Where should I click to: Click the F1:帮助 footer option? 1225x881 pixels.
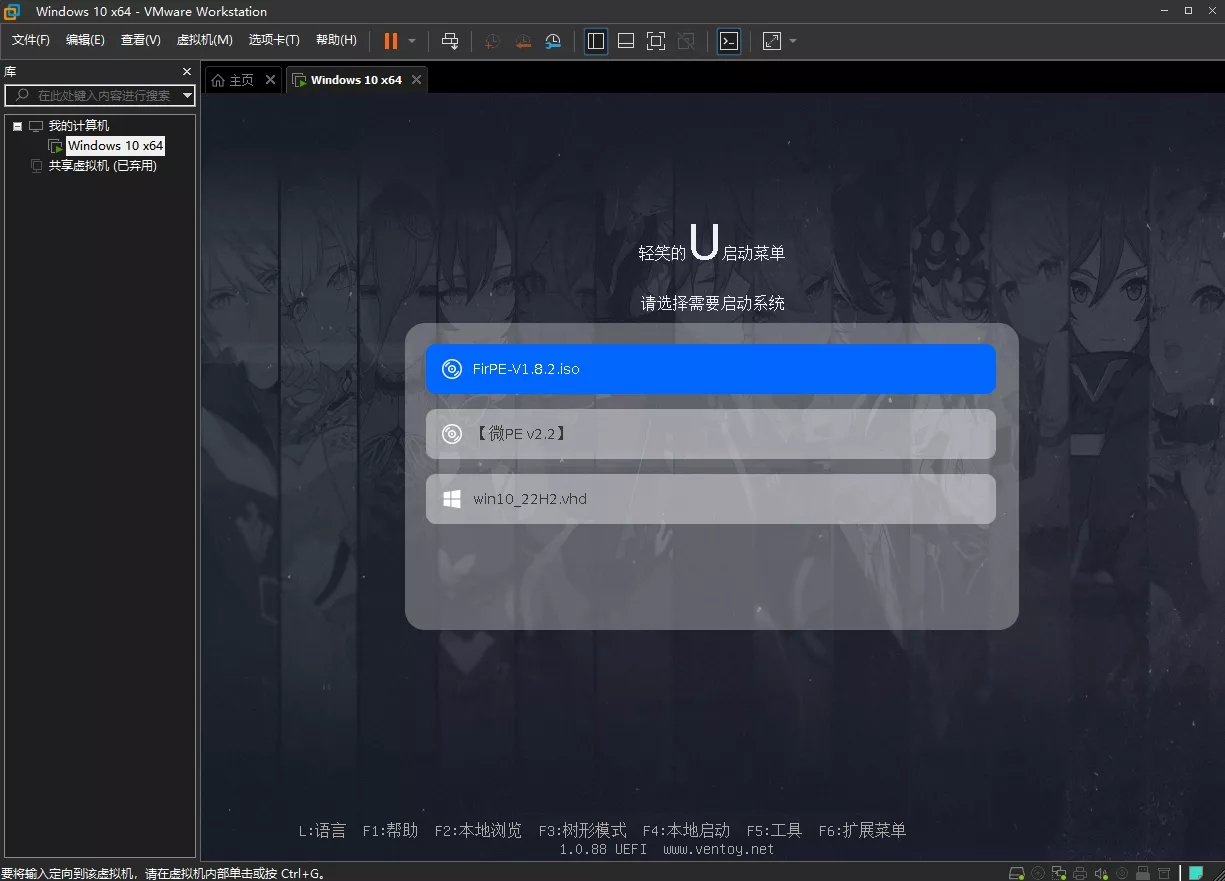(x=390, y=830)
